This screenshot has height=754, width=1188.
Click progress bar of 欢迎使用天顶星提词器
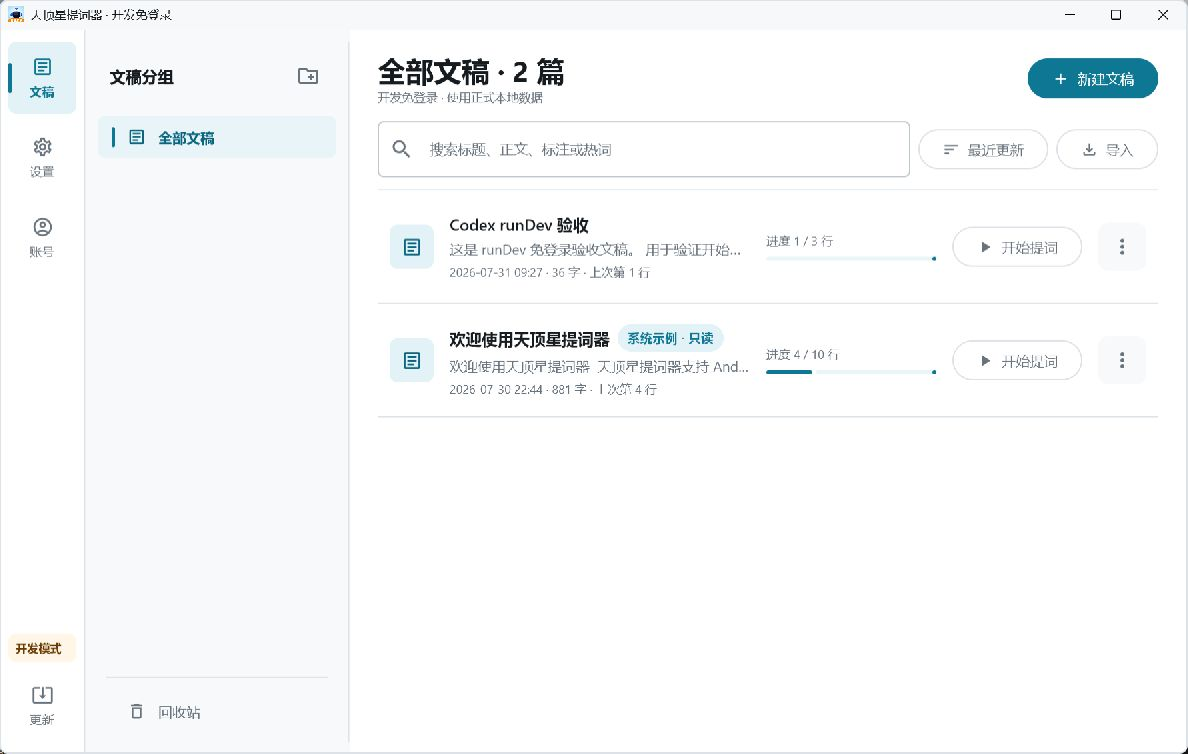tap(851, 372)
